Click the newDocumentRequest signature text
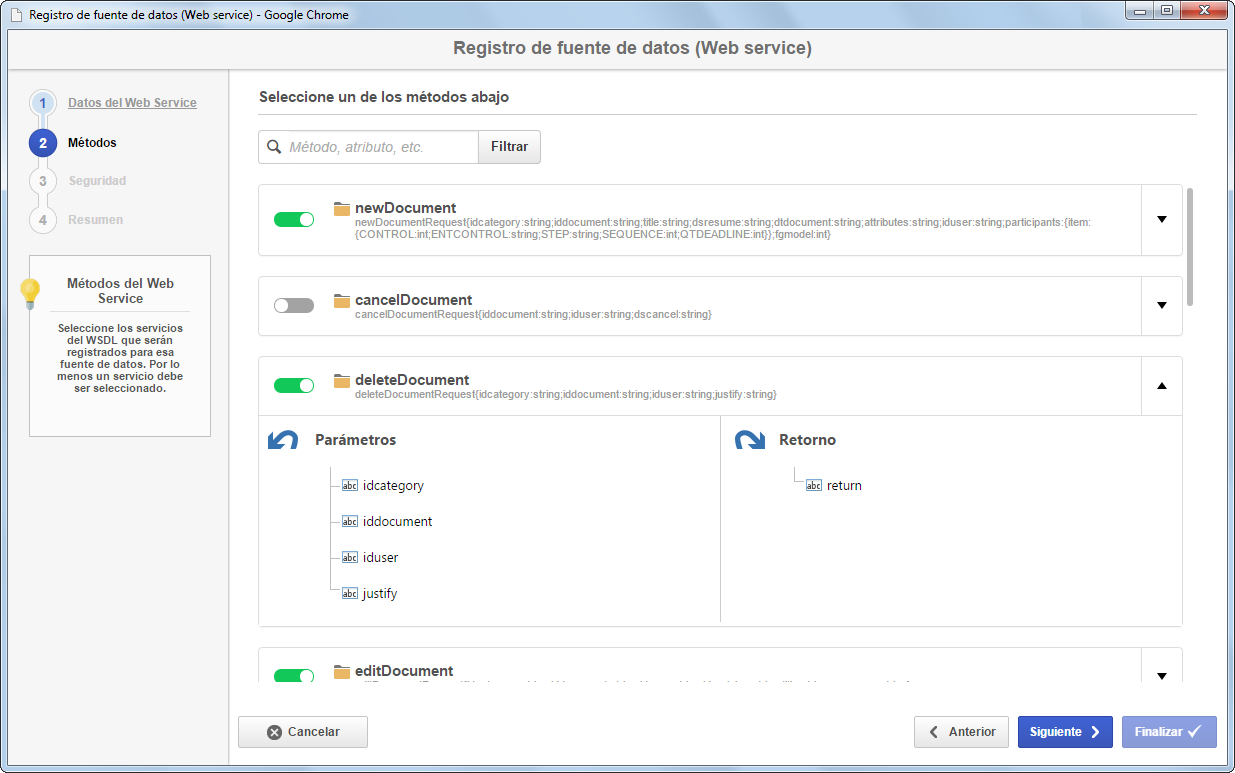The width and height of the screenshot is (1235, 773). click(x=722, y=228)
